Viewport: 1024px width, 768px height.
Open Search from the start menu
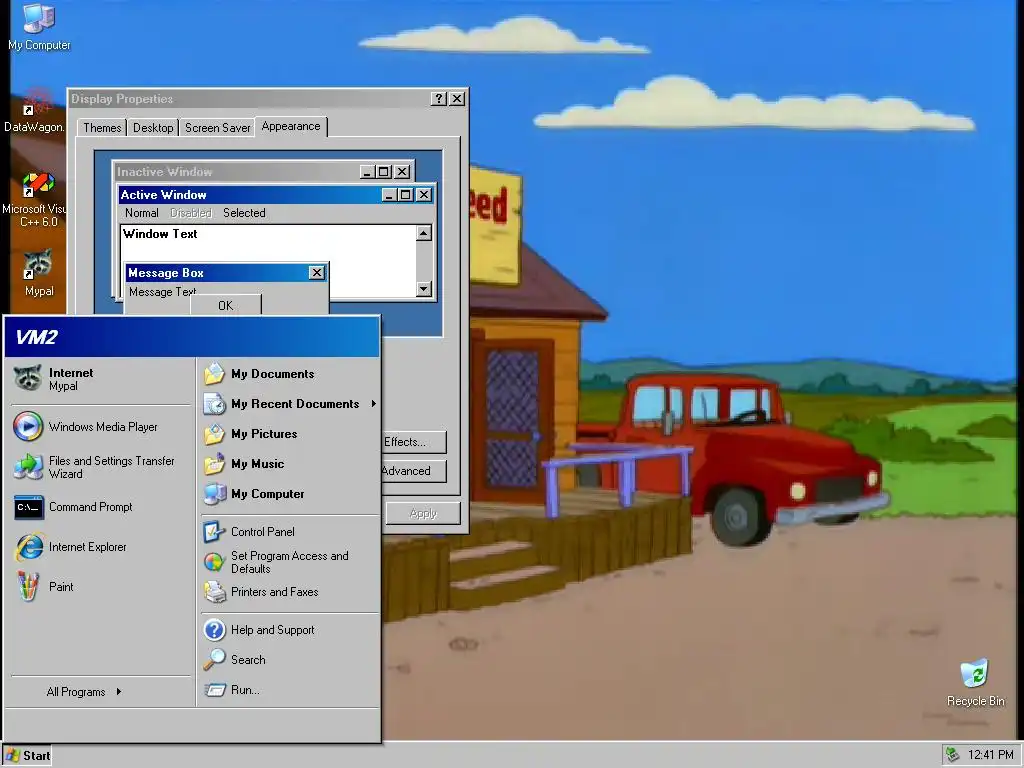[289, 660]
